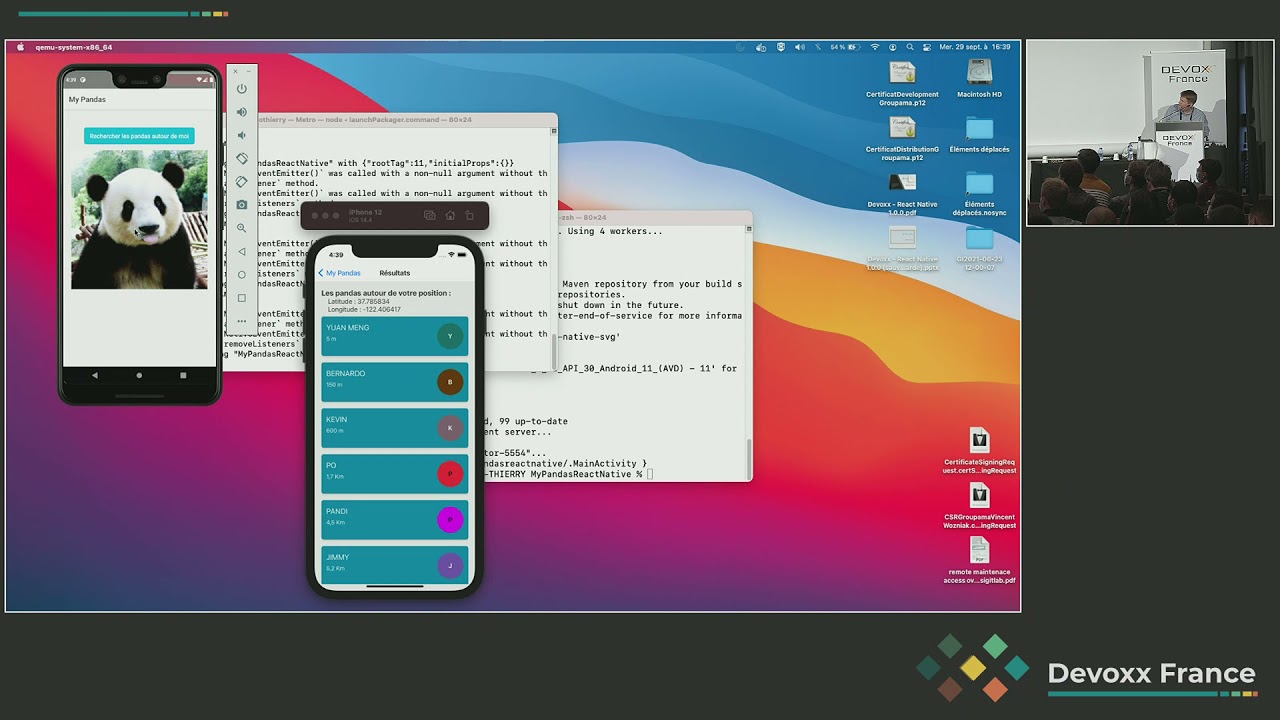This screenshot has width=1280, height=720.
Task: Click the emulator power button icon
Action: click(241, 89)
